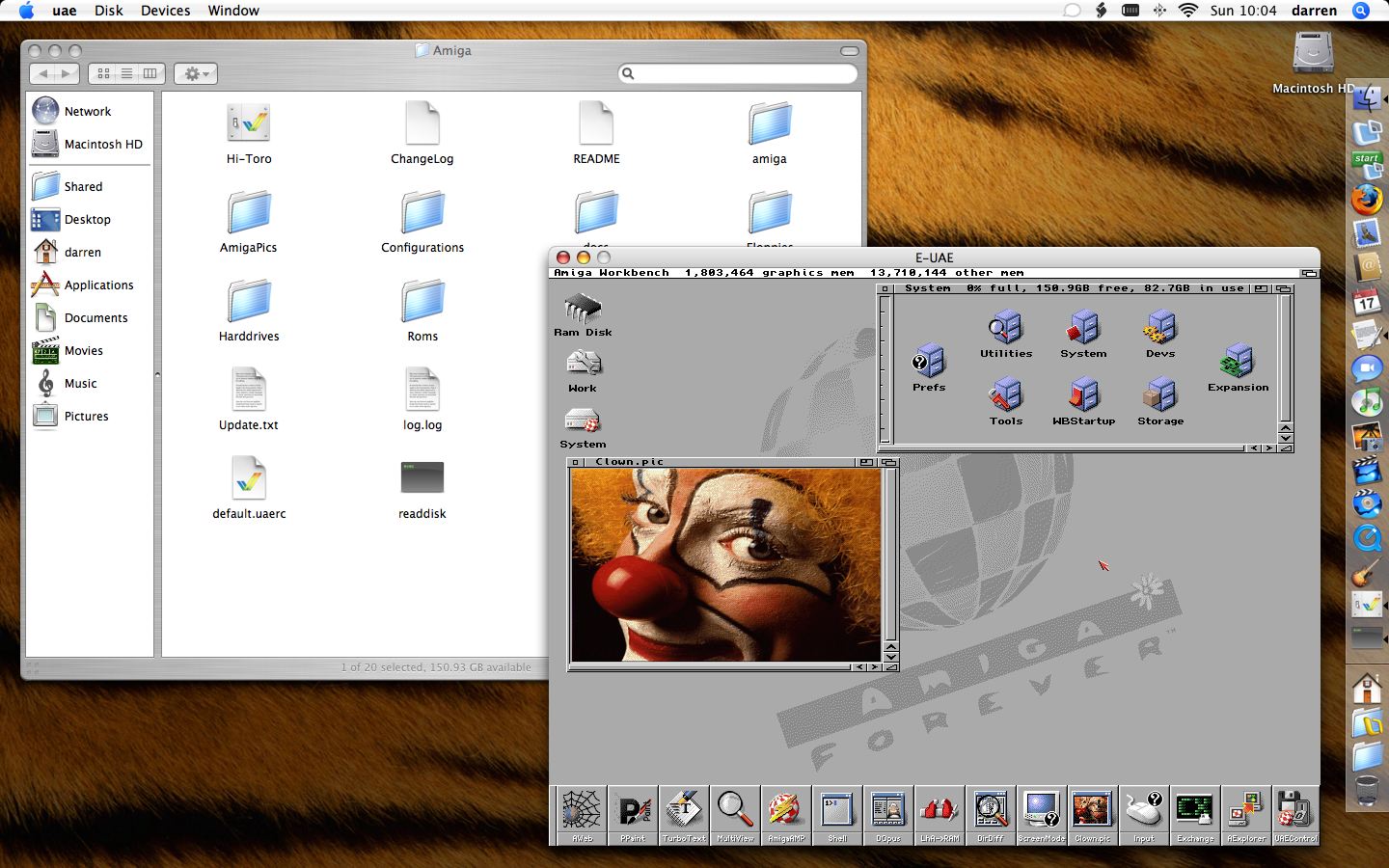Open the Window menu
Screen dimensions: 1389x868
click(233, 11)
